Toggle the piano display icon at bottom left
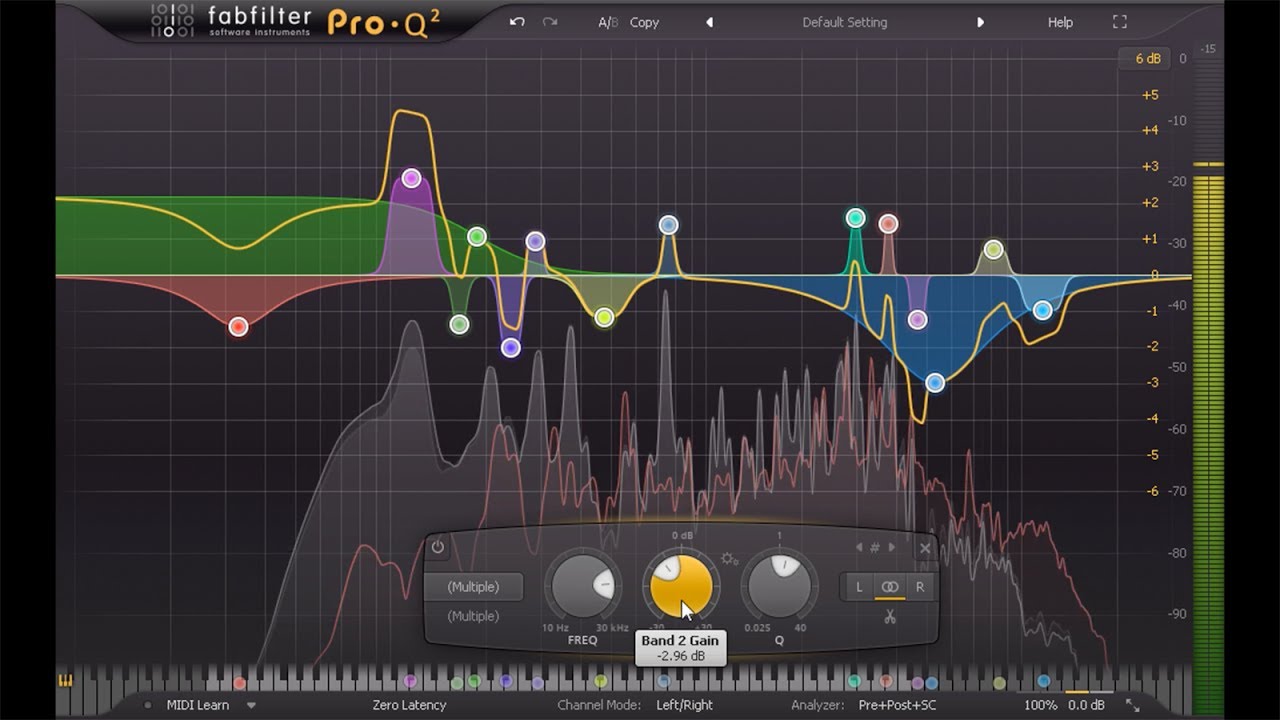 [x=67, y=681]
